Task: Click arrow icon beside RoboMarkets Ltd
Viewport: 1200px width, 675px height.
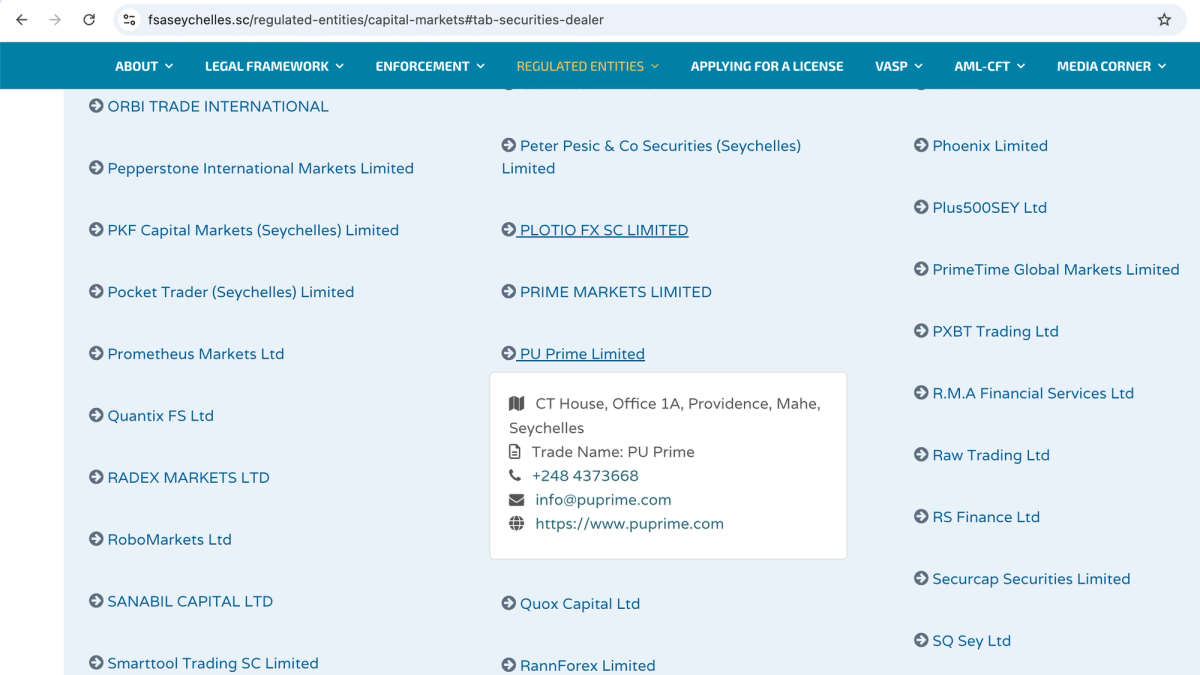Action: 96,540
